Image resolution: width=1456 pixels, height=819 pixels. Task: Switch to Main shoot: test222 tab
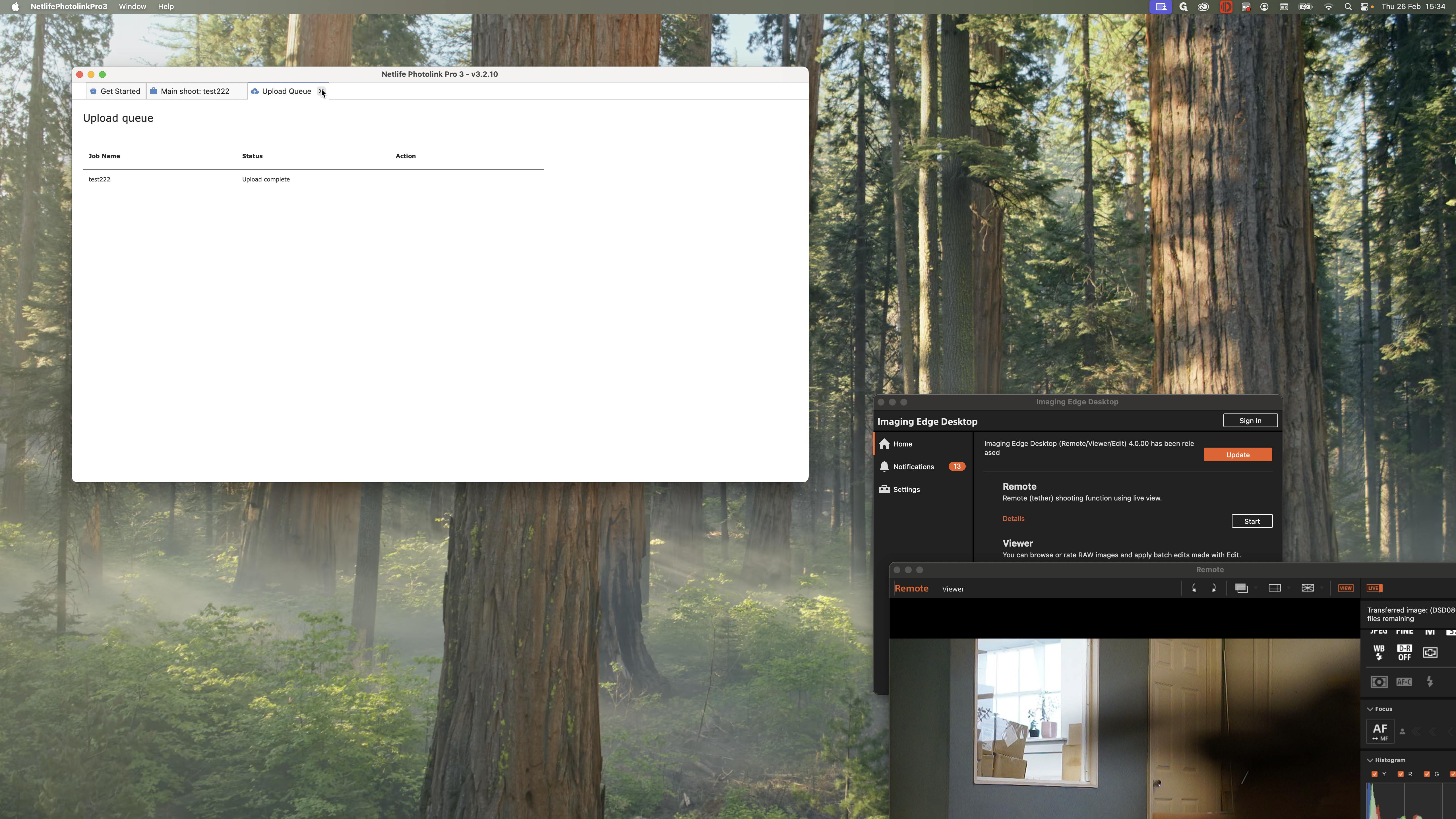pos(195,91)
